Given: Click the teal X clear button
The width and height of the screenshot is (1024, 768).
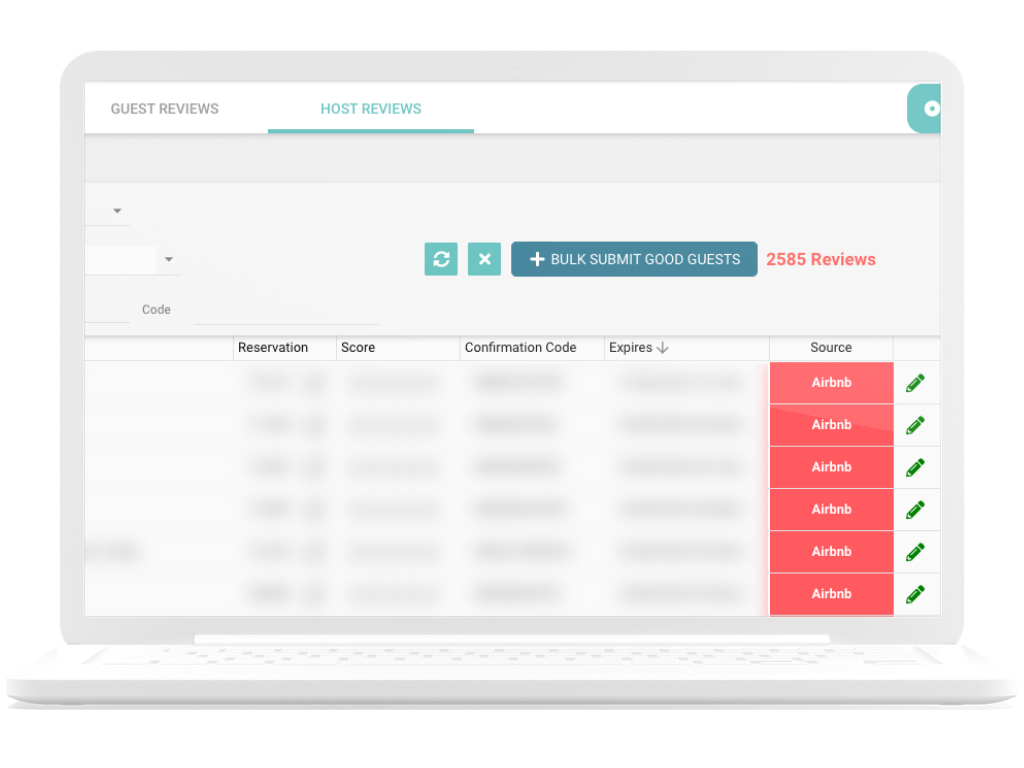Looking at the screenshot, I should click(485, 259).
